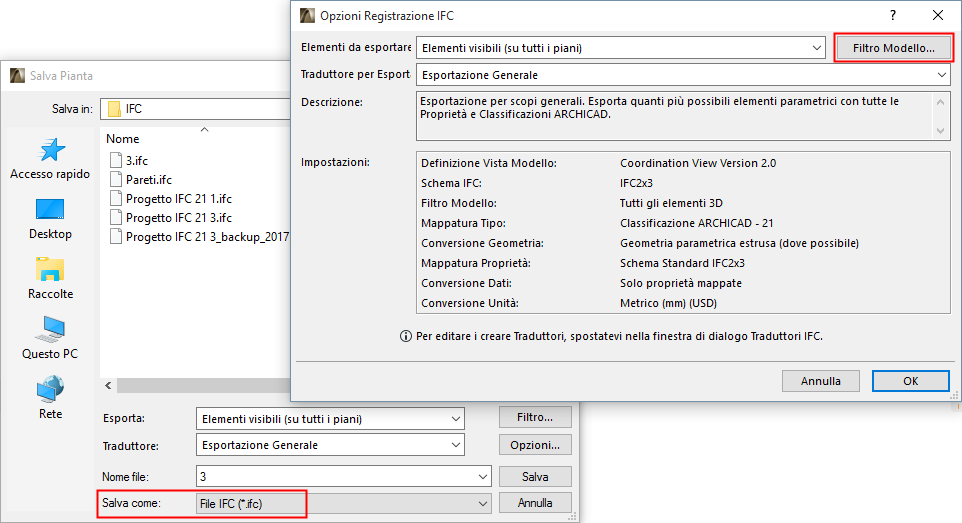Viewport: 962px width, 523px height.
Task: Open the Traduttore per Esport dropdown
Action: (x=683, y=75)
